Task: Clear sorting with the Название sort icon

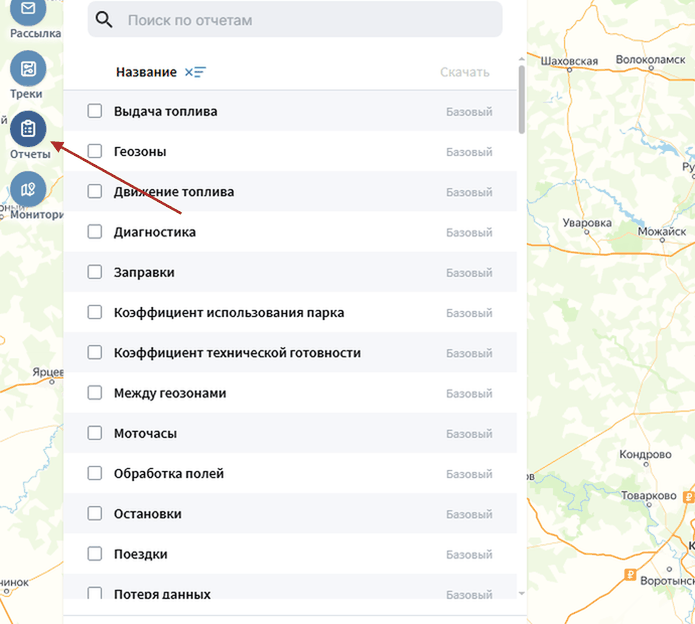Action: (x=195, y=72)
